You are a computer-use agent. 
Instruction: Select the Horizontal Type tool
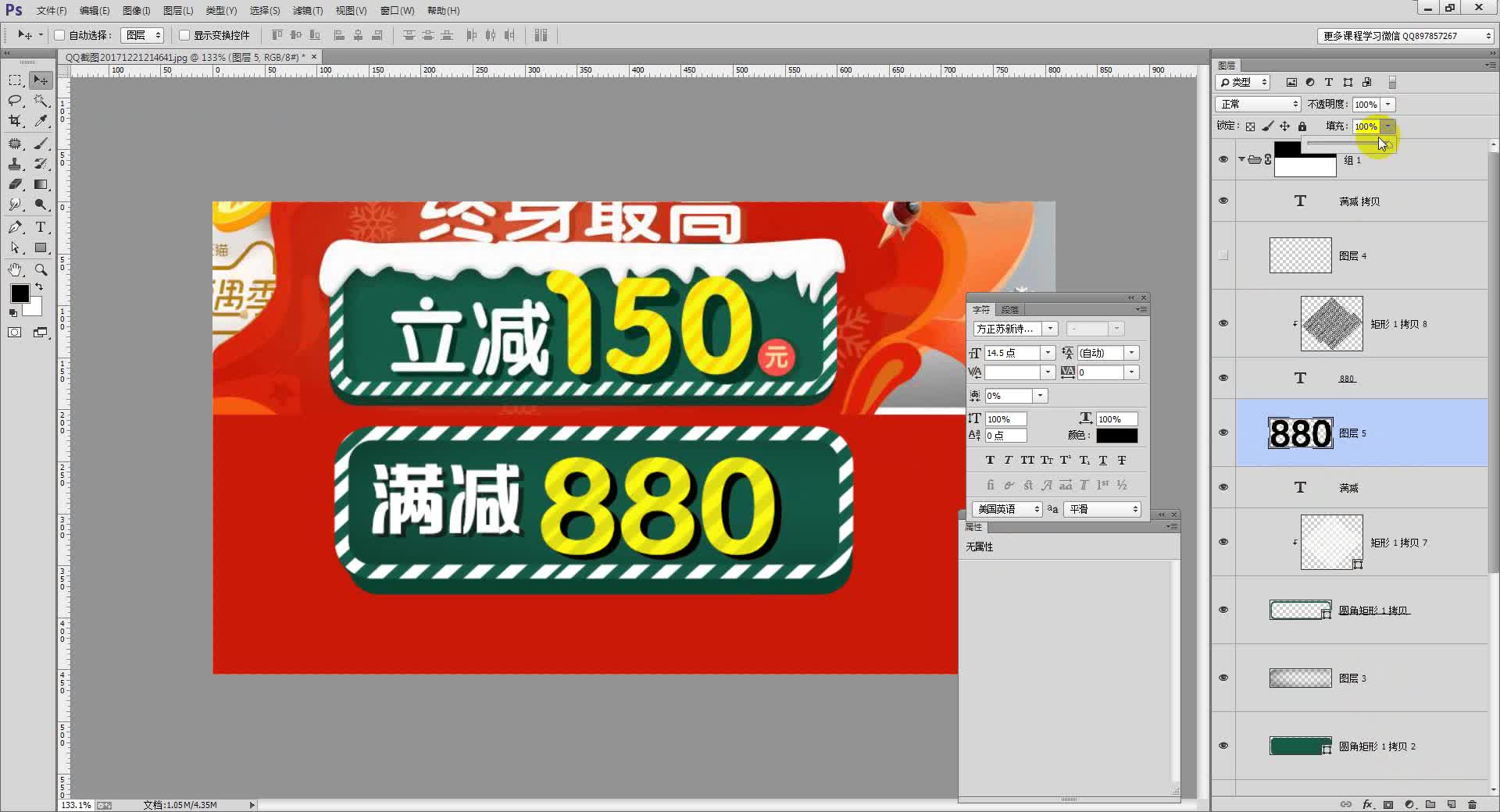(41, 227)
